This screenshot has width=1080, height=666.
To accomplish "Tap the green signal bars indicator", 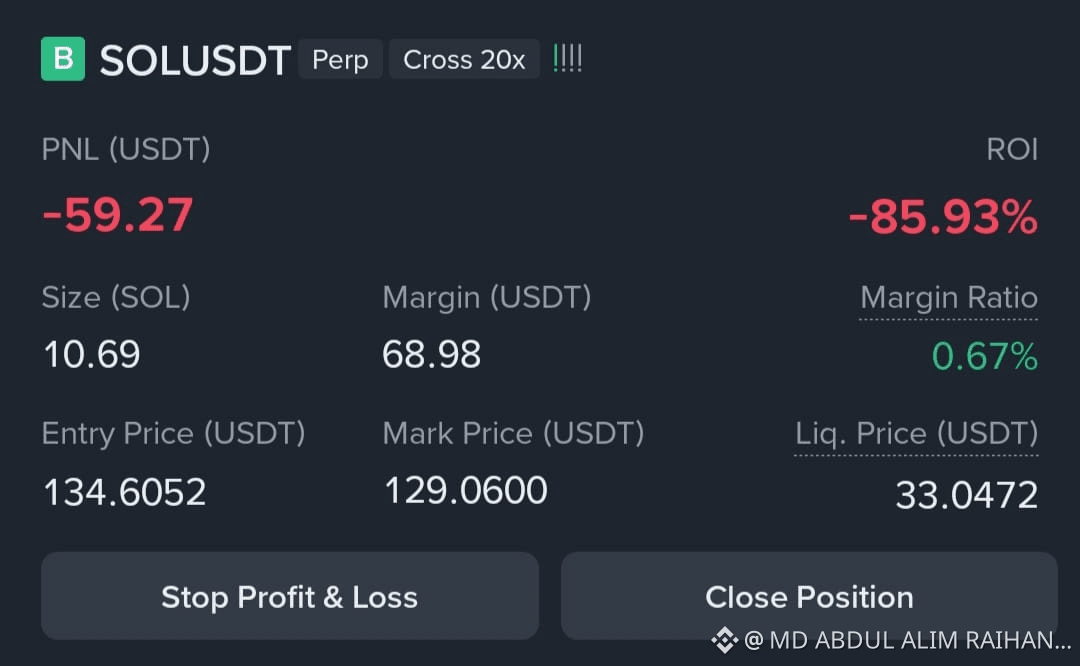I will [x=568, y=59].
